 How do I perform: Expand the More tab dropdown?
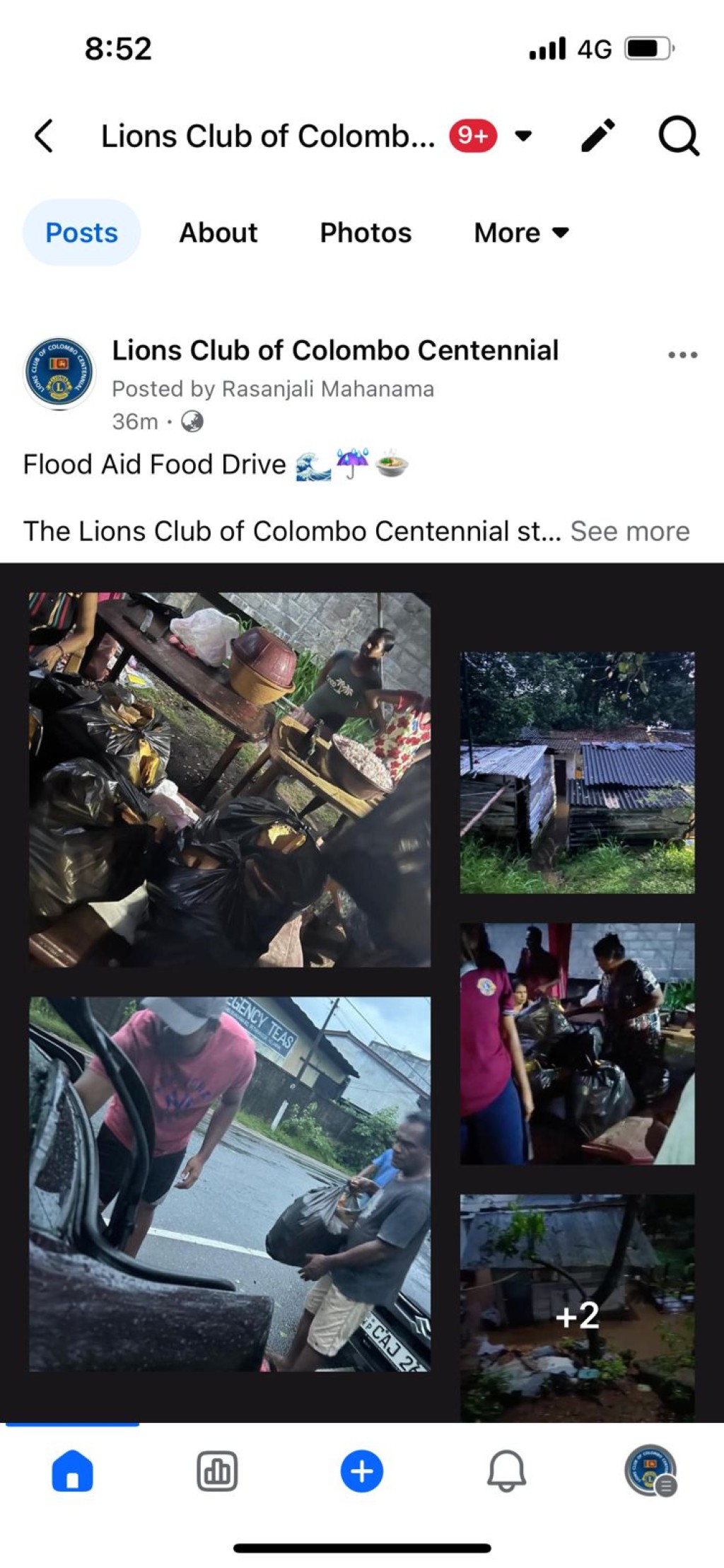click(x=522, y=233)
